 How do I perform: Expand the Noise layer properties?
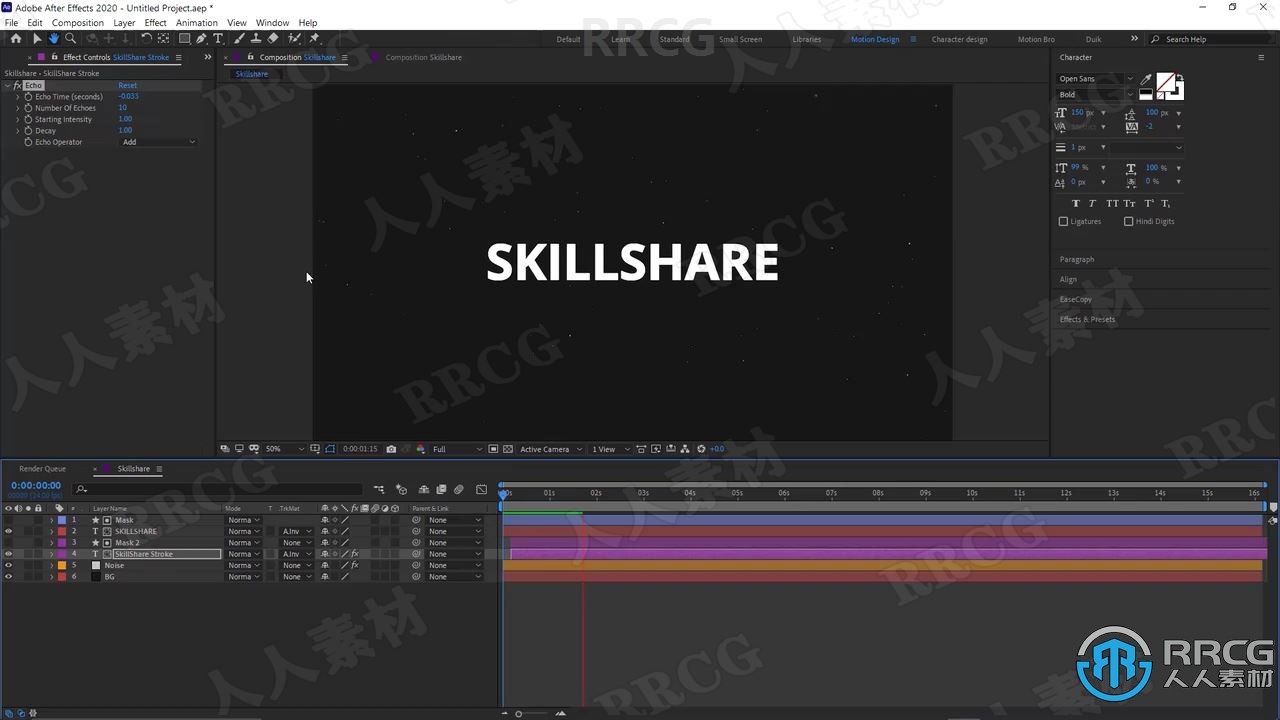coord(52,565)
